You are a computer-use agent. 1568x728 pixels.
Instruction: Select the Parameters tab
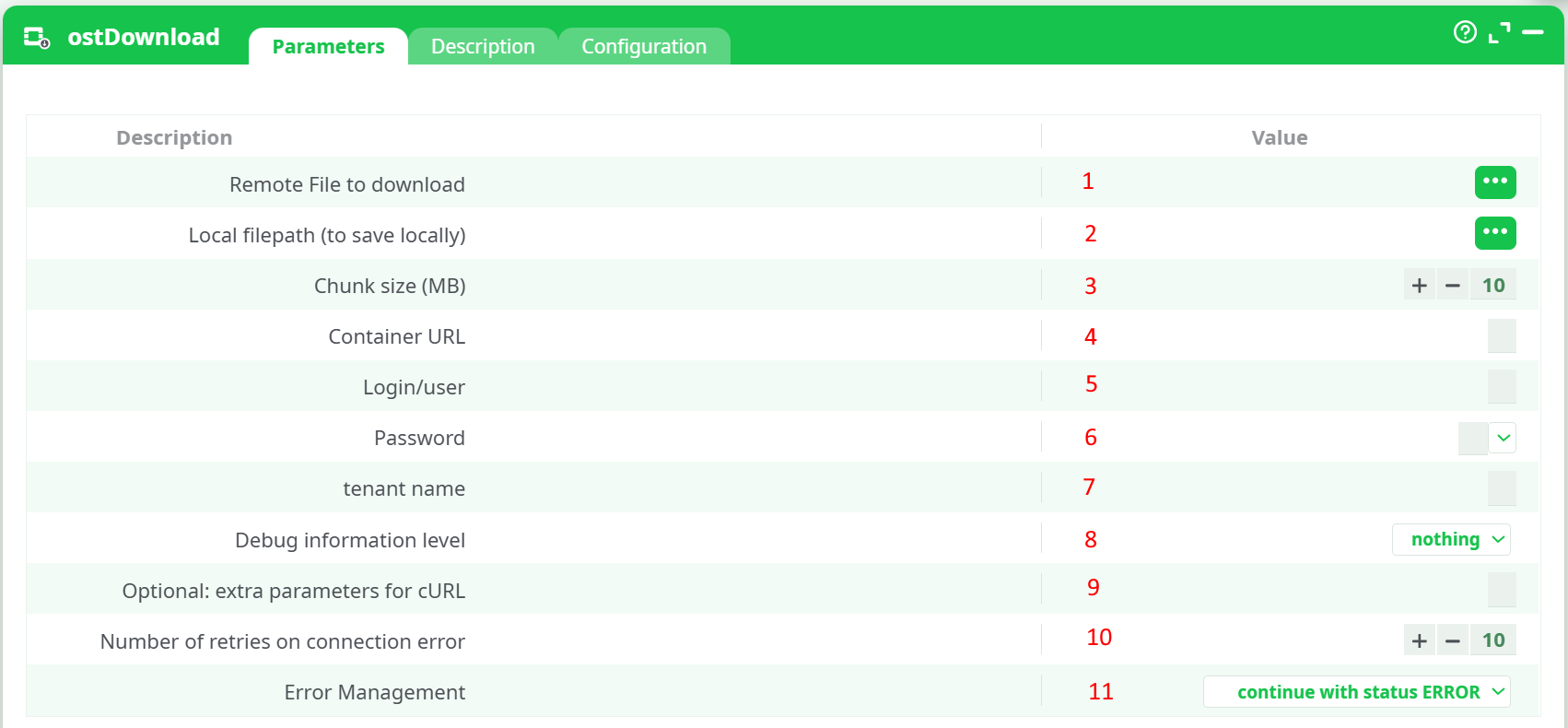pyautogui.click(x=328, y=47)
